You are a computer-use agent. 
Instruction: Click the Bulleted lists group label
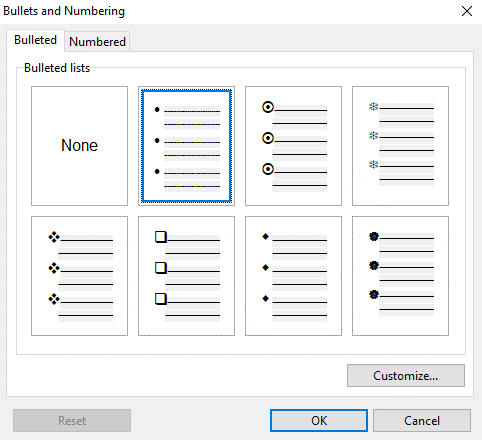pos(57,68)
